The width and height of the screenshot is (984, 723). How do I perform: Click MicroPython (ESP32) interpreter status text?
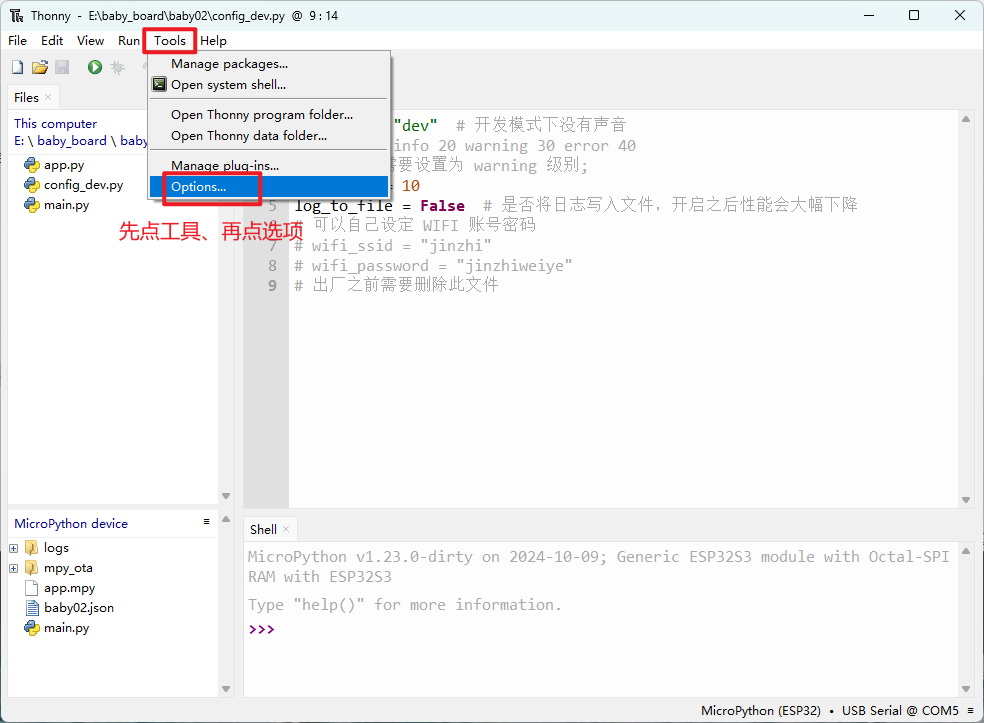tap(761, 710)
